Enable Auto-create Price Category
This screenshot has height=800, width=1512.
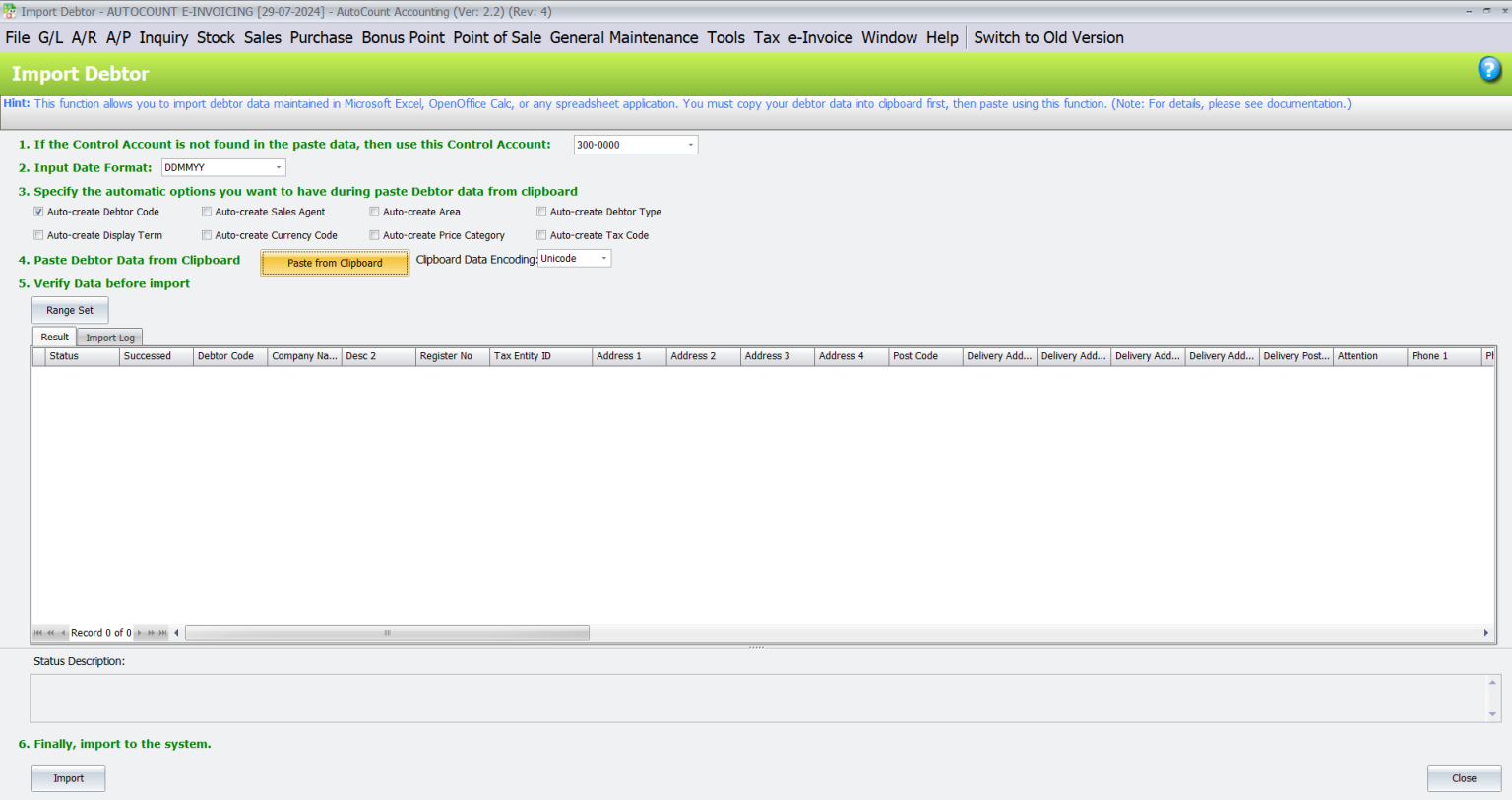[x=374, y=235]
